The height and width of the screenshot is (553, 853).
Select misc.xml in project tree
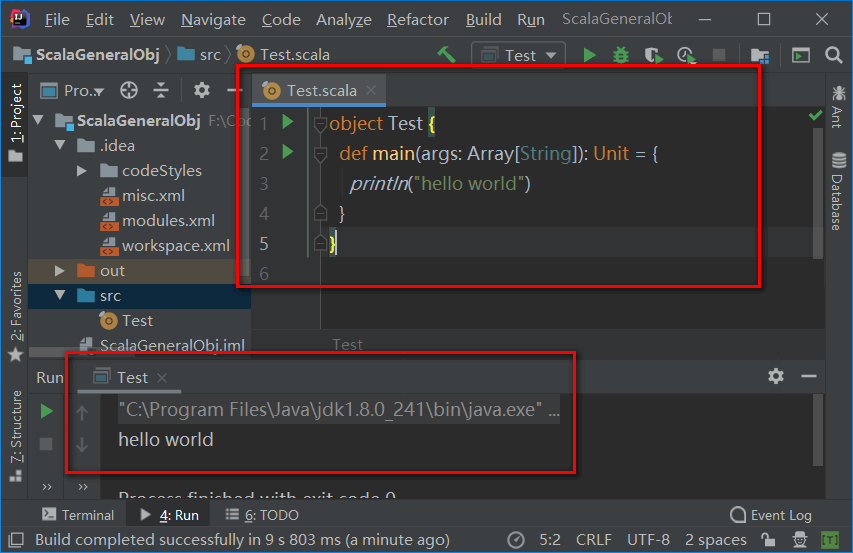143,195
